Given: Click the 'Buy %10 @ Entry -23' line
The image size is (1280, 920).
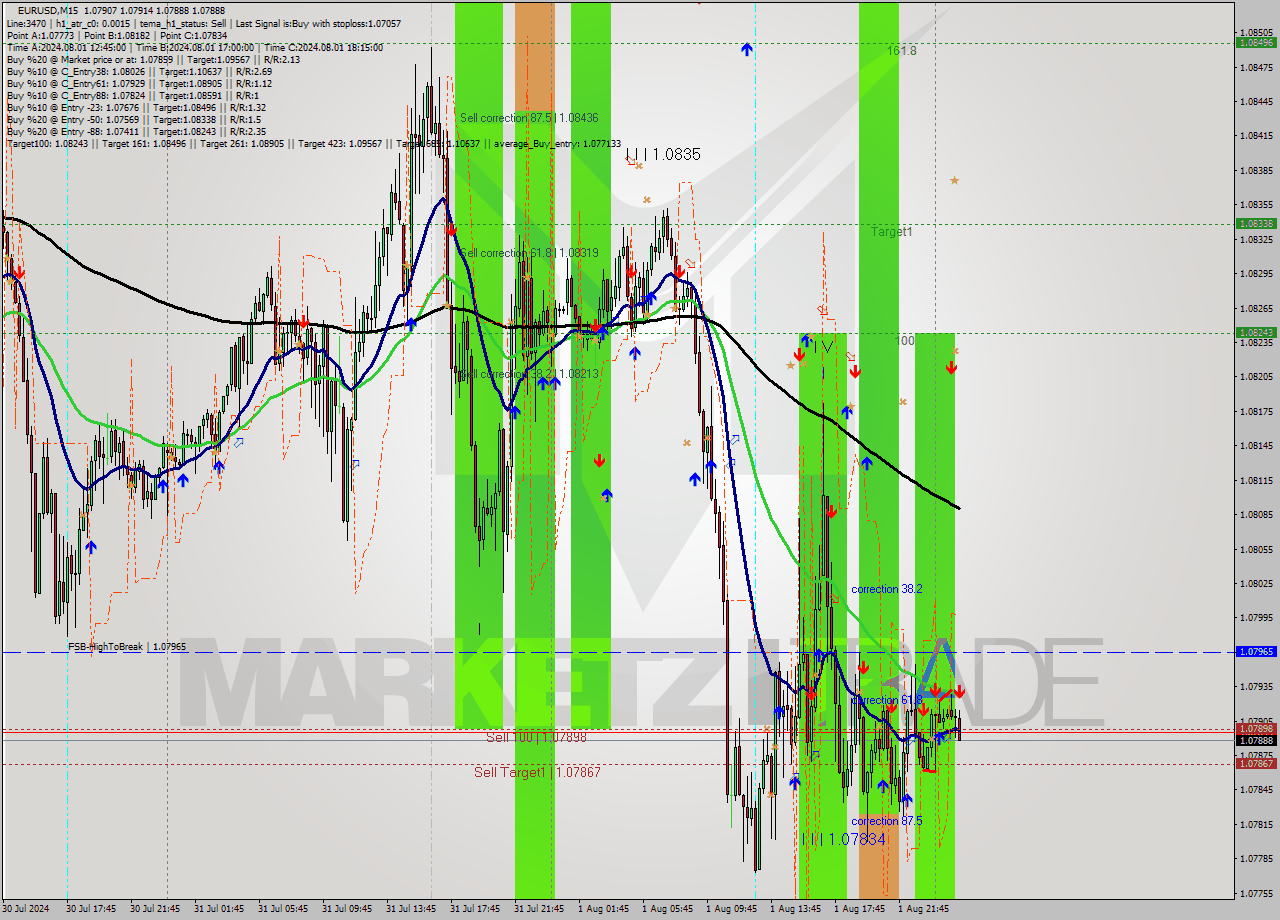Looking at the screenshot, I should point(136,107).
